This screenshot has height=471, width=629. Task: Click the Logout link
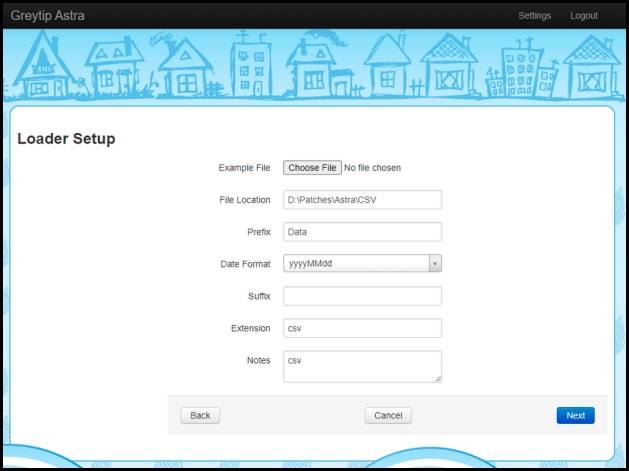pyautogui.click(x=584, y=16)
